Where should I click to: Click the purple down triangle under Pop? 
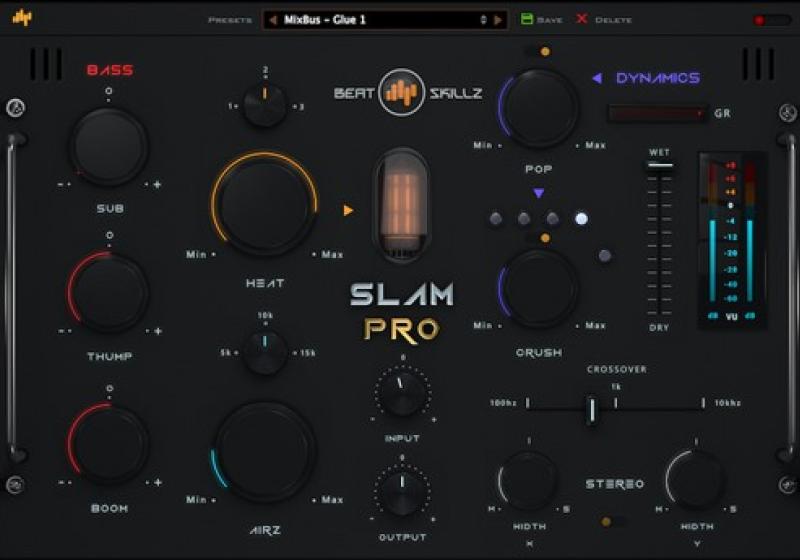[538, 193]
